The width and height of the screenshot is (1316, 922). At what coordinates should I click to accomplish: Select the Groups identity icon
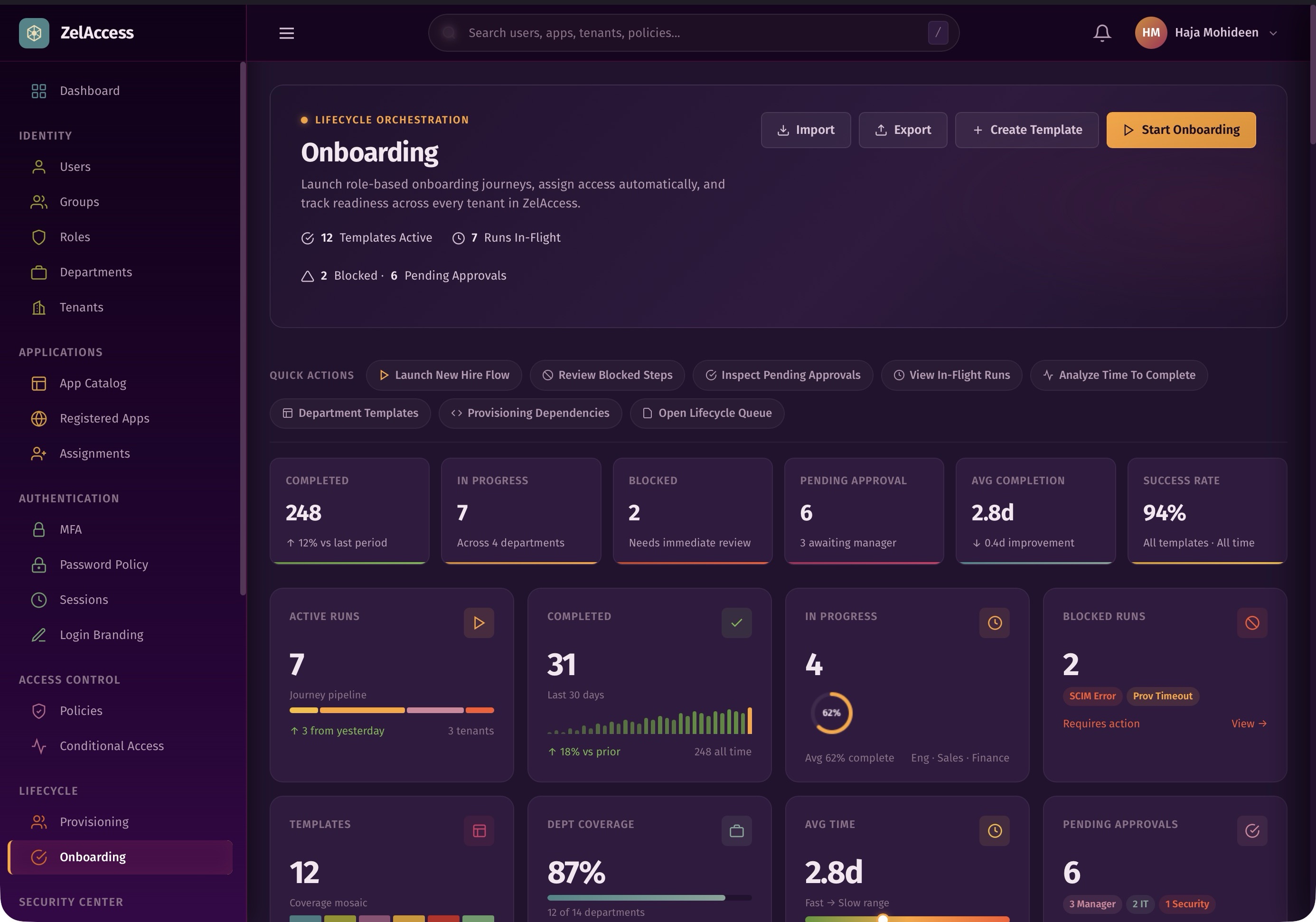[38, 202]
